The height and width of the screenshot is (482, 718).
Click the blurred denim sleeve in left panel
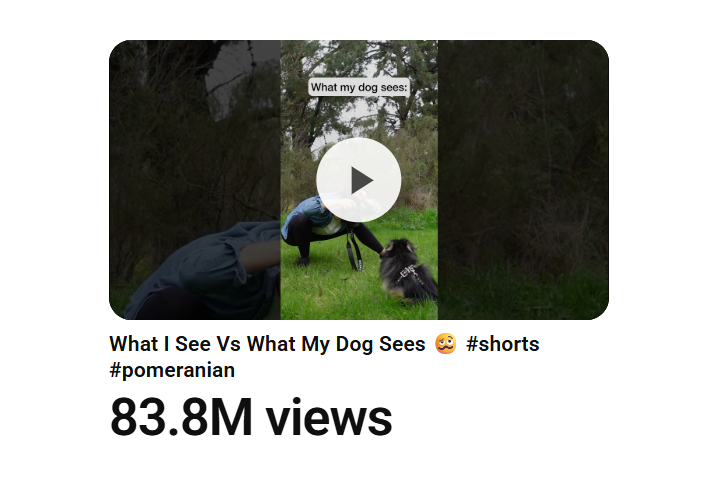click(206, 268)
